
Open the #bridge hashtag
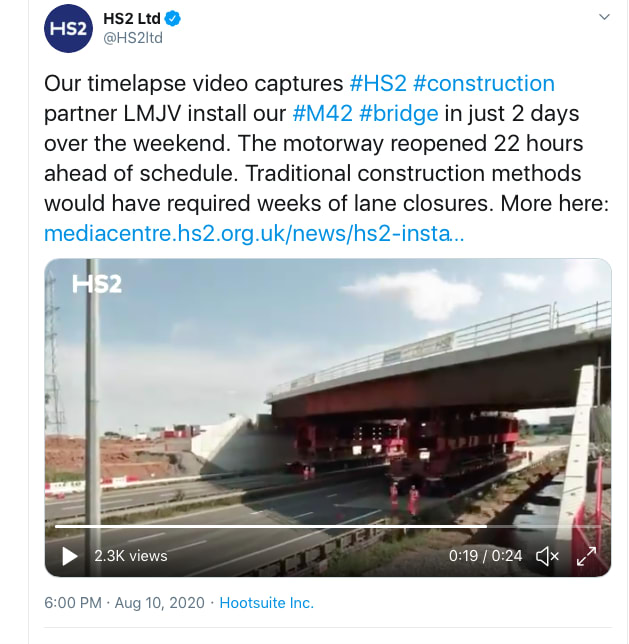pyautogui.click(x=399, y=114)
